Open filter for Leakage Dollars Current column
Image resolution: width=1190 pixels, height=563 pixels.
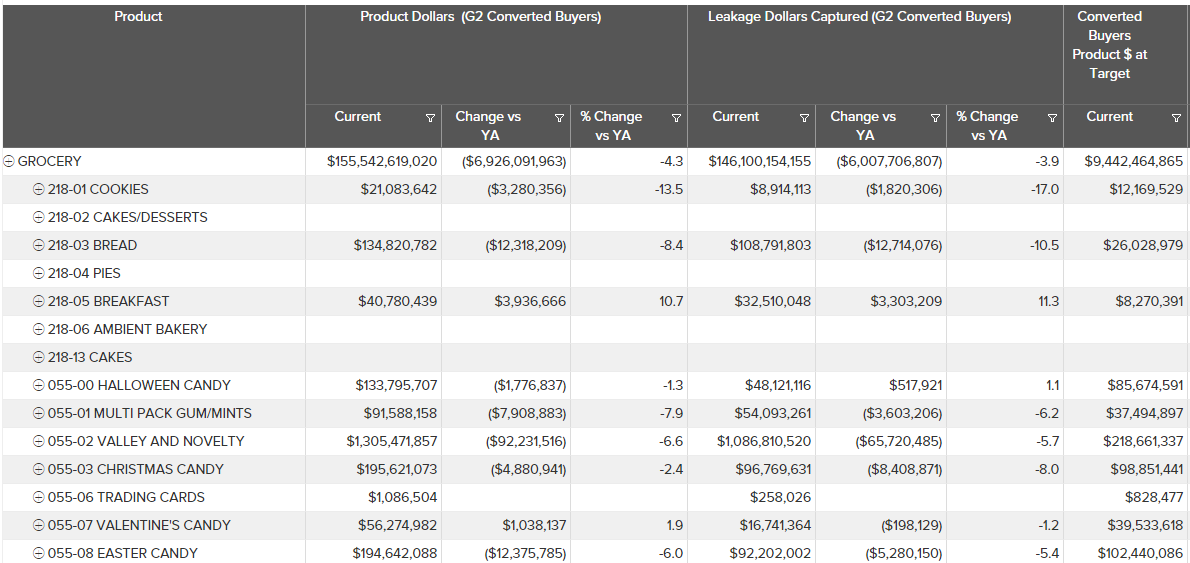click(x=804, y=118)
